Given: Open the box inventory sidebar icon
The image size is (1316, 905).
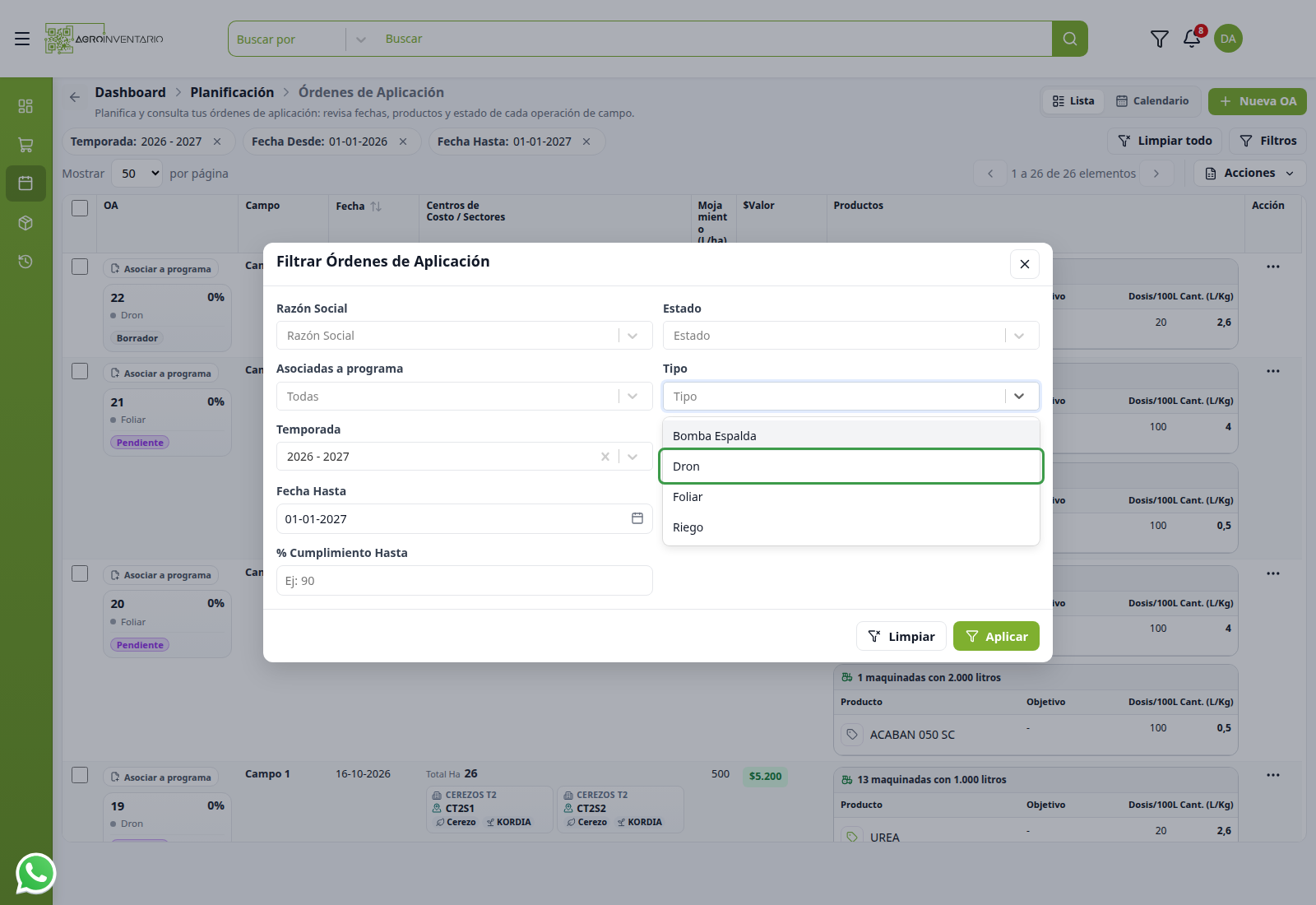Looking at the screenshot, I should point(25,223).
